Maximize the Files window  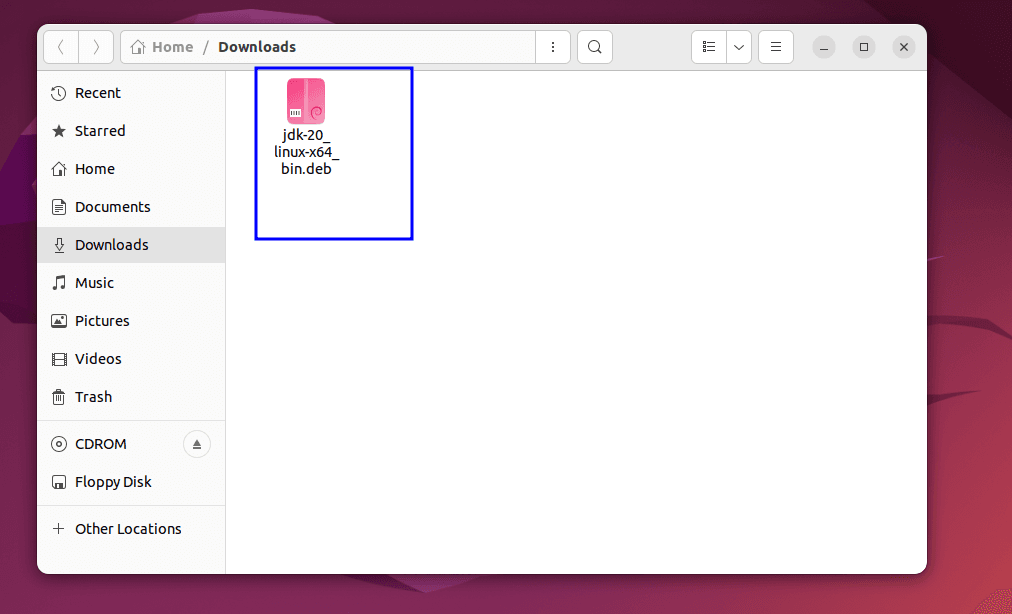864,47
